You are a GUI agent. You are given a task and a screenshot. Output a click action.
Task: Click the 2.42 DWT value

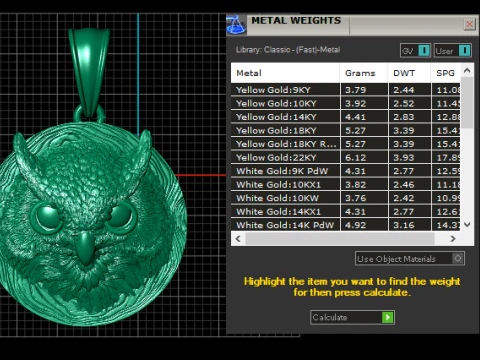click(403, 198)
